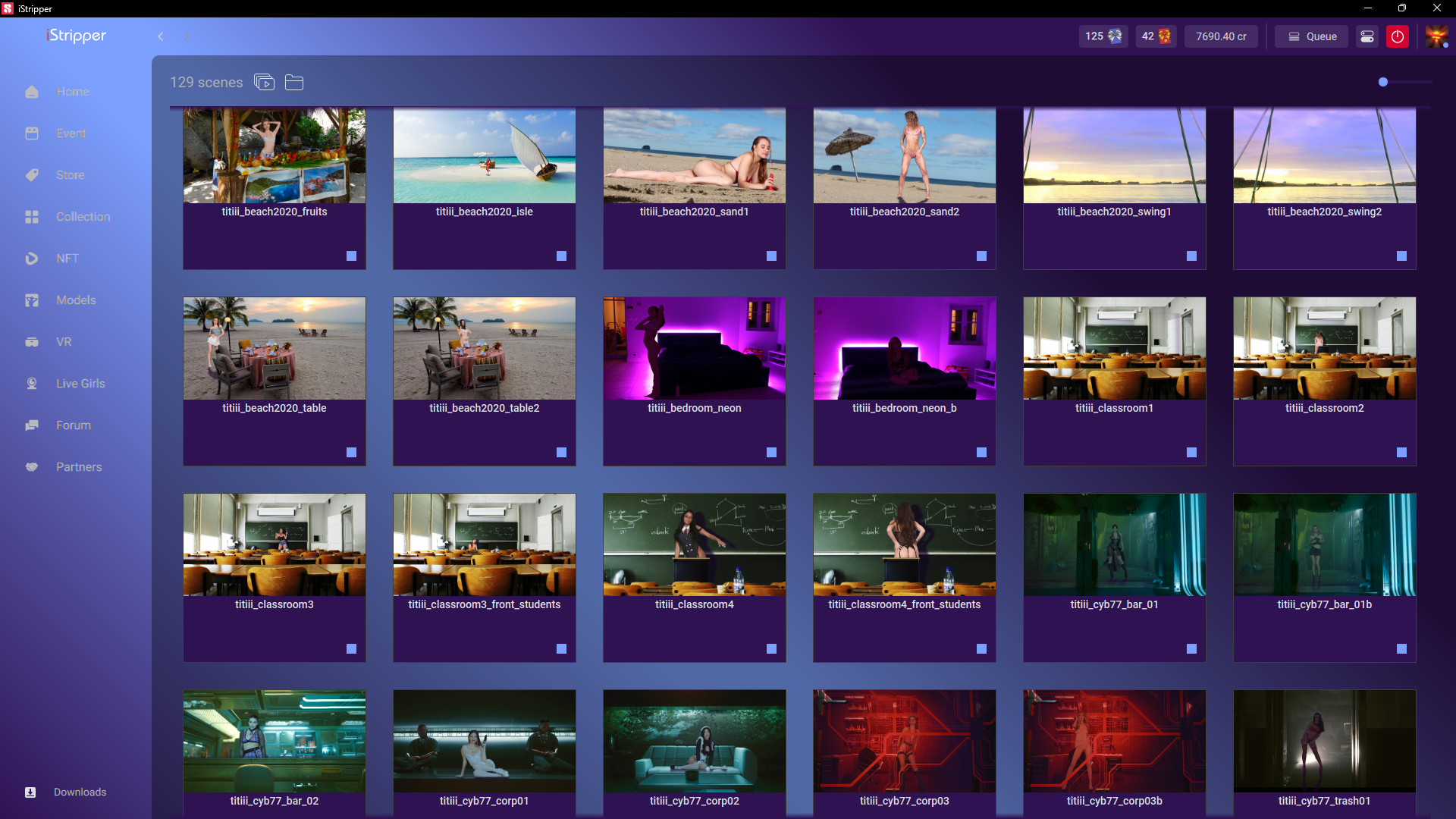1456x819 pixels.
Task: Open the Collection menu item
Action: pyautogui.click(x=83, y=217)
